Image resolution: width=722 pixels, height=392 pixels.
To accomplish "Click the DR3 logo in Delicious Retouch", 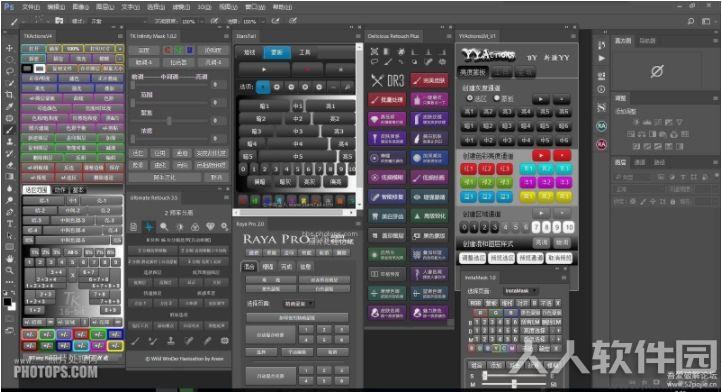I will click(388, 81).
